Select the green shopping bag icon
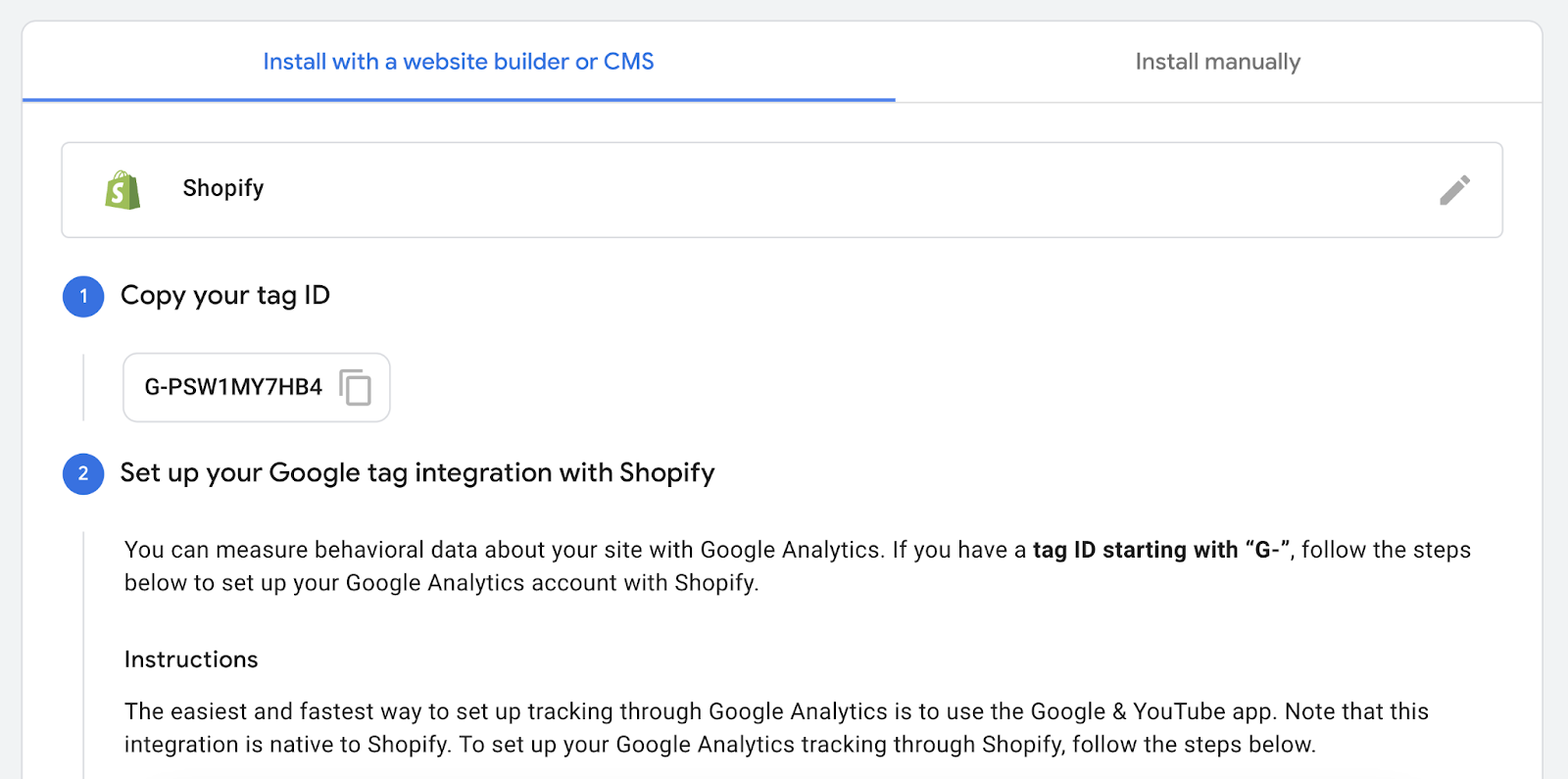This screenshot has width=1568, height=779. (x=121, y=190)
